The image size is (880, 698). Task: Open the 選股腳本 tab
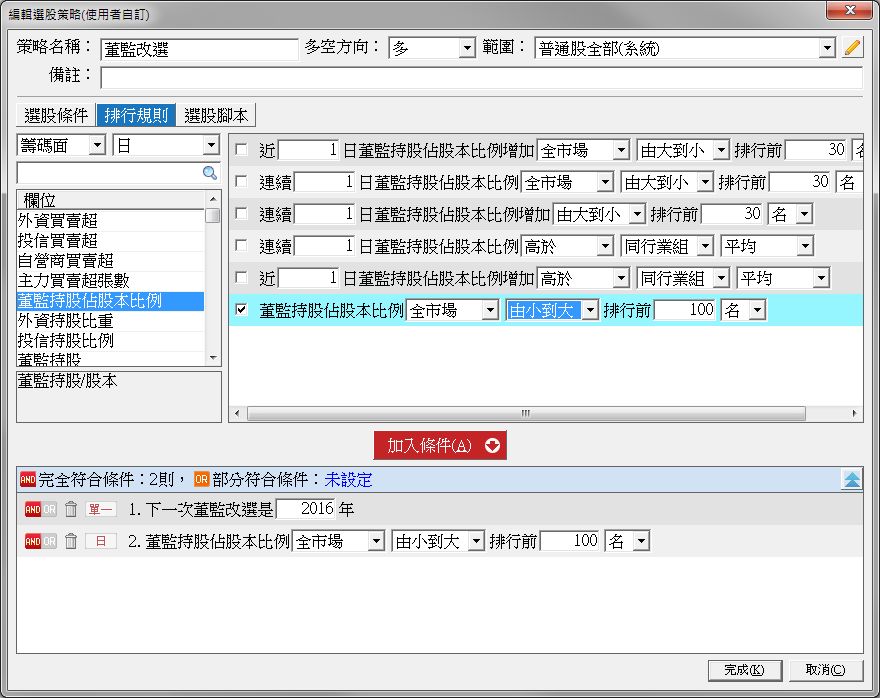216,115
